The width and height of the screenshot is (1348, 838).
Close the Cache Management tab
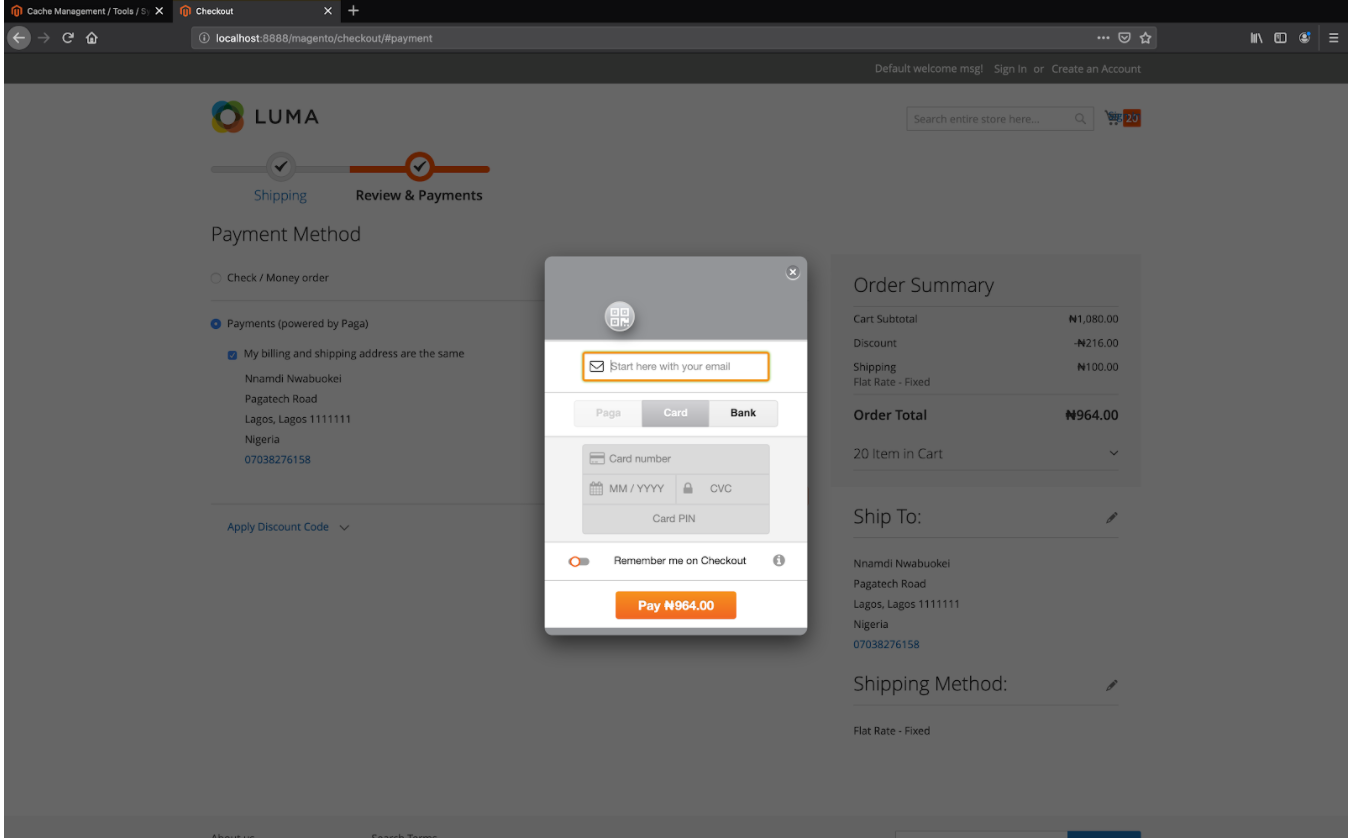click(x=159, y=11)
